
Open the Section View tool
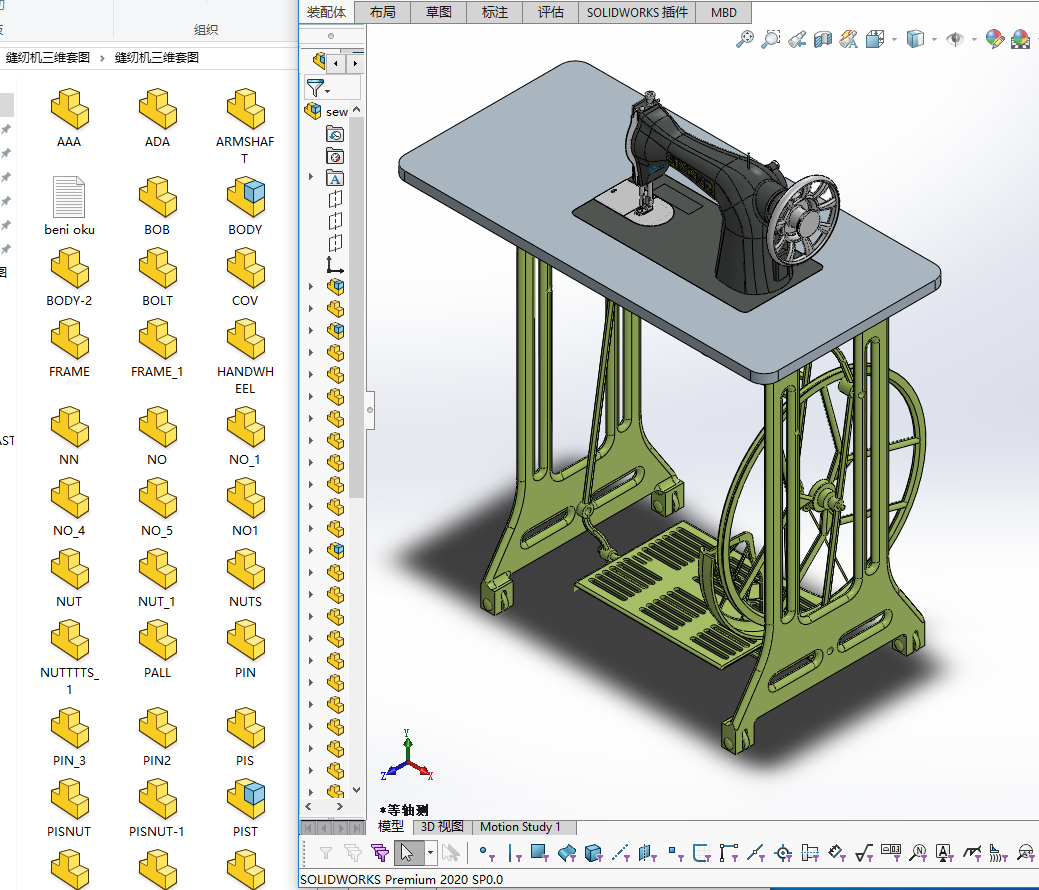(x=823, y=39)
